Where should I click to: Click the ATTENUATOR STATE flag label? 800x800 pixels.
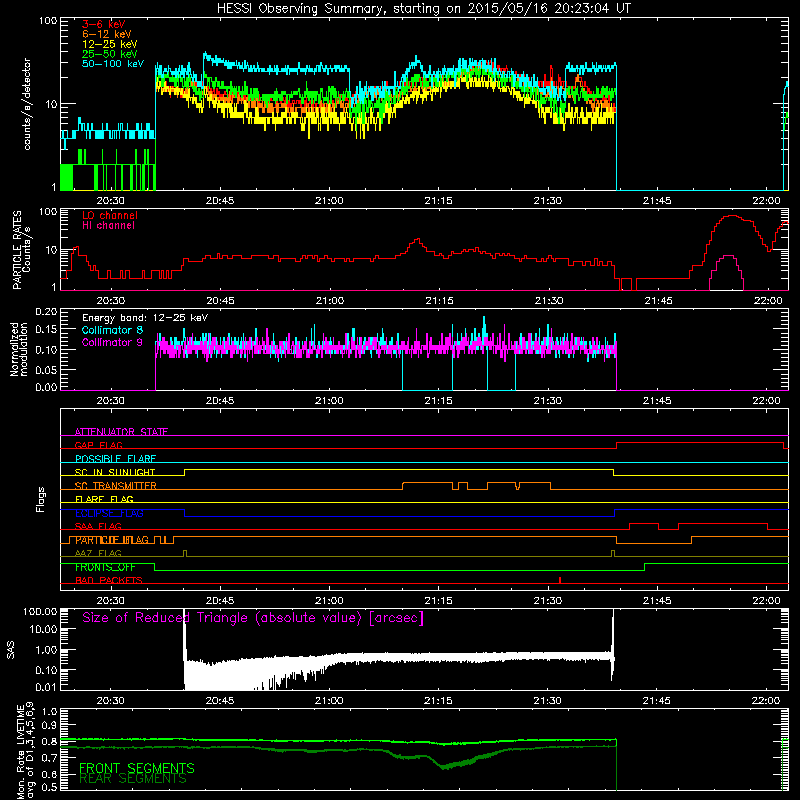(121, 432)
